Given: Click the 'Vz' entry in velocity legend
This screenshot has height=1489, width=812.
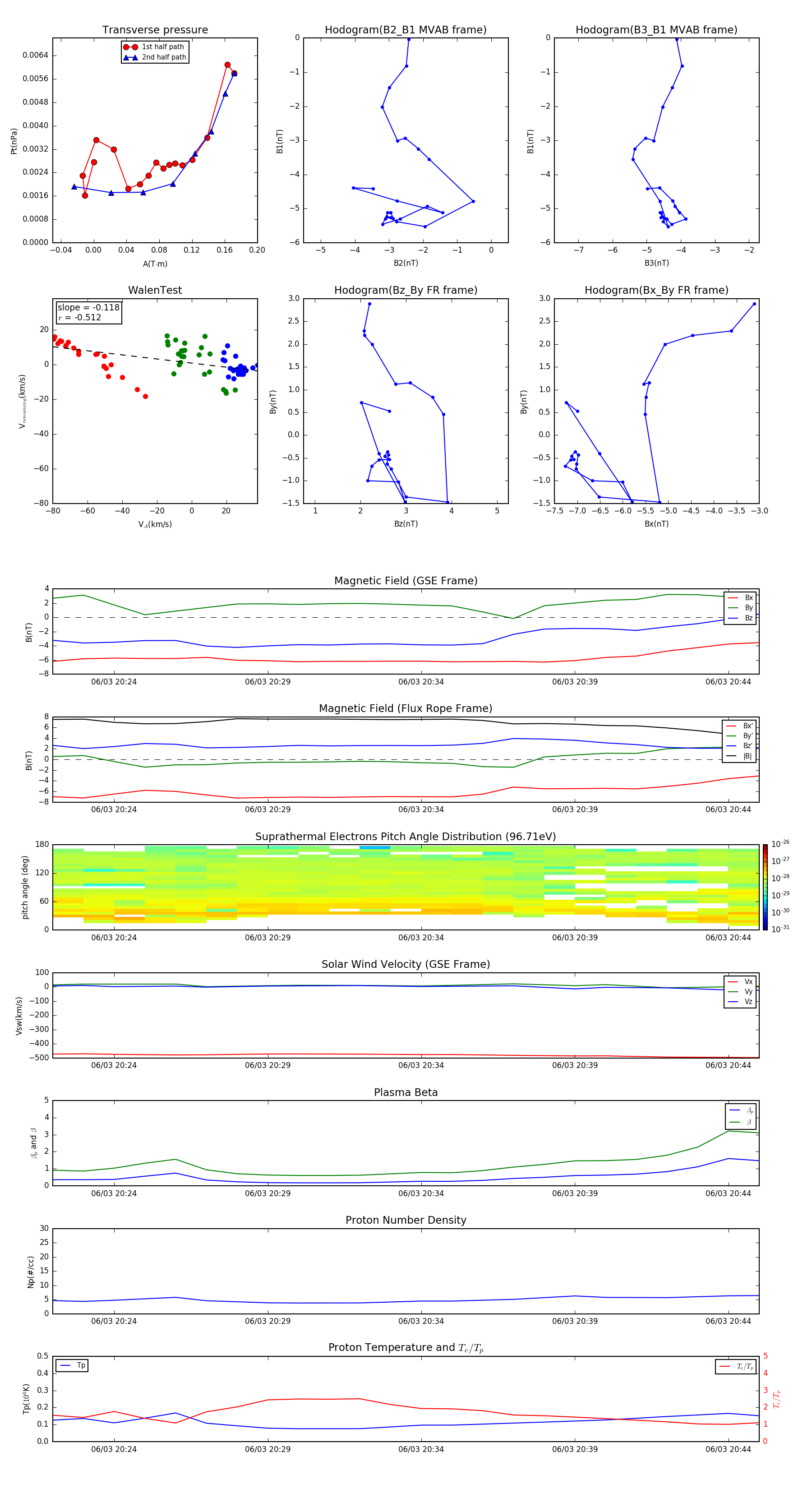Looking at the screenshot, I should click(x=741, y=1002).
